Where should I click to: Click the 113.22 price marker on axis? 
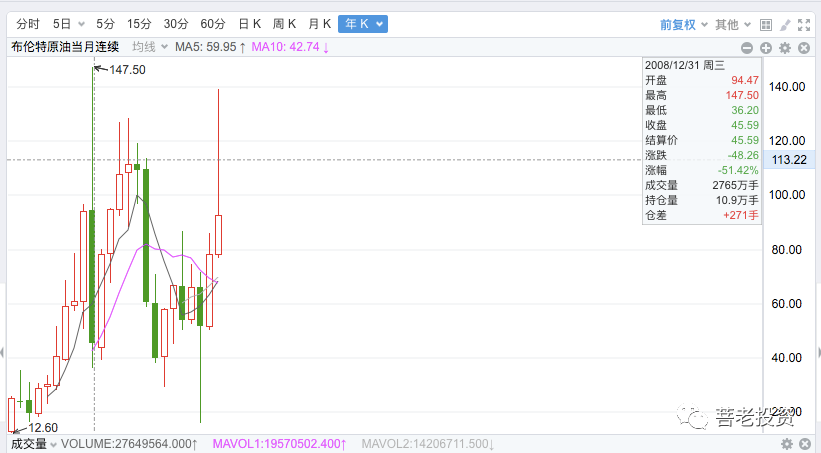pyautogui.click(x=791, y=160)
